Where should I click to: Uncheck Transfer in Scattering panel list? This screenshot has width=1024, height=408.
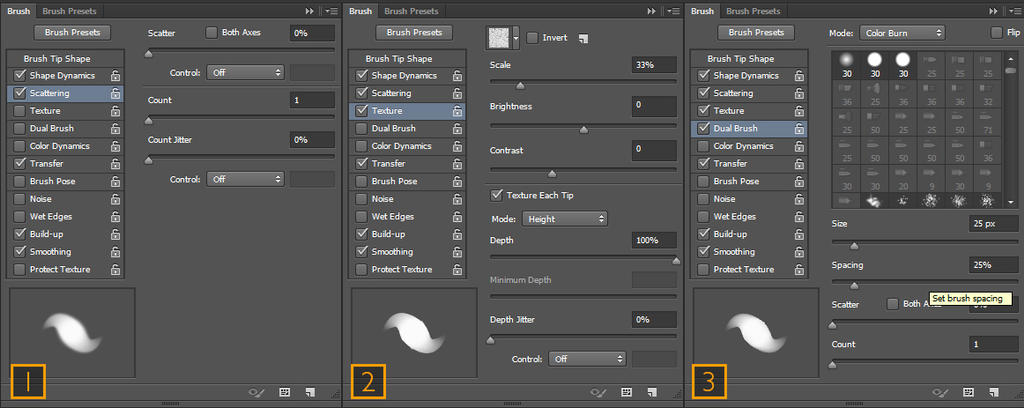[20, 164]
